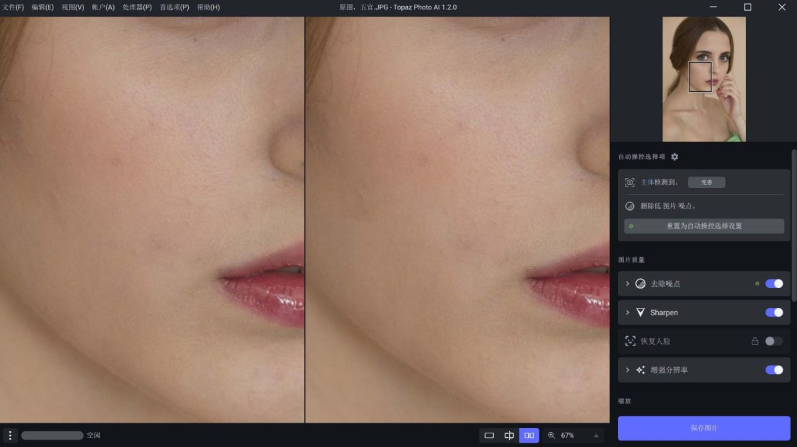Open the 处理器(P) menu
Viewport: 797px width, 447px height.
(x=137, y=7)
